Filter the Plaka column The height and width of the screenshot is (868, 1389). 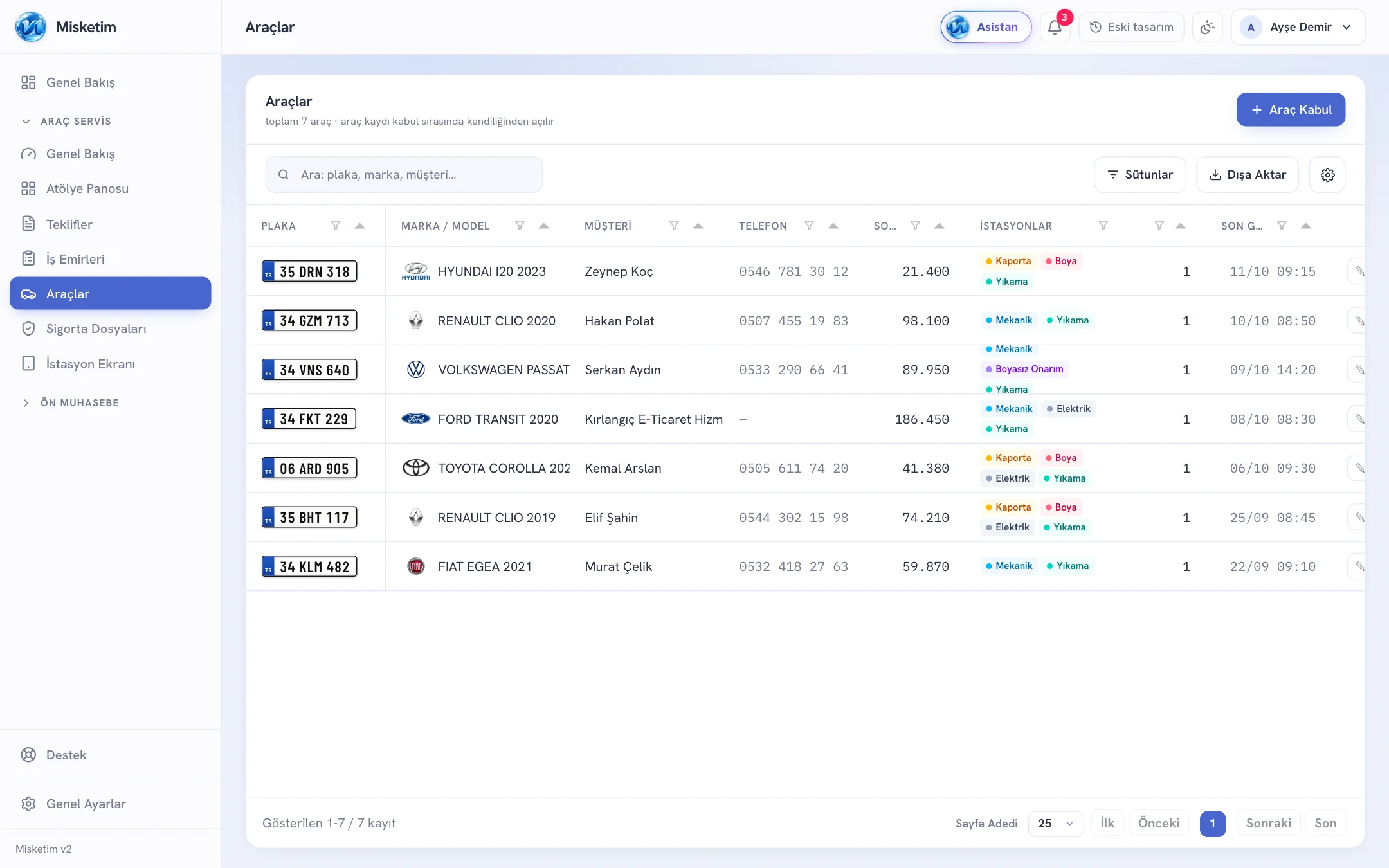click(x=335, y=226)
